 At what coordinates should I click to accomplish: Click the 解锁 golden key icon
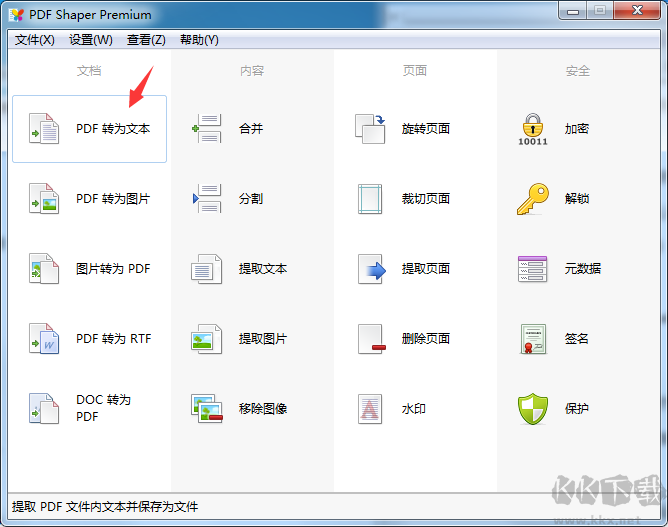[x=533, y=199]
